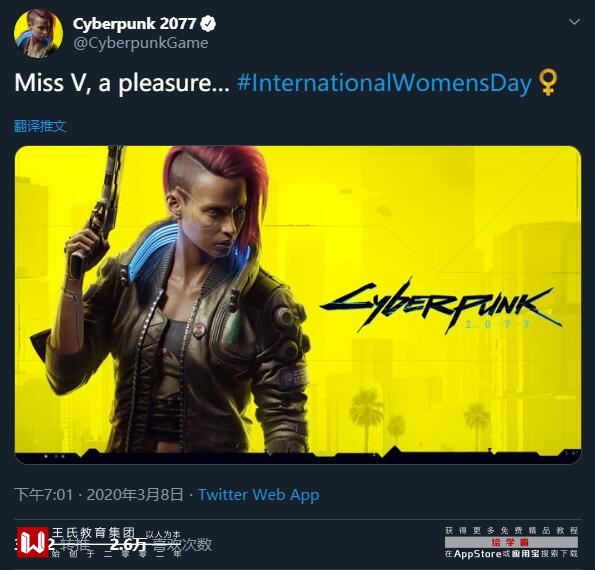
Task: Click the Miss V, a pleasure tweet text
Action: tap(122, 82)
